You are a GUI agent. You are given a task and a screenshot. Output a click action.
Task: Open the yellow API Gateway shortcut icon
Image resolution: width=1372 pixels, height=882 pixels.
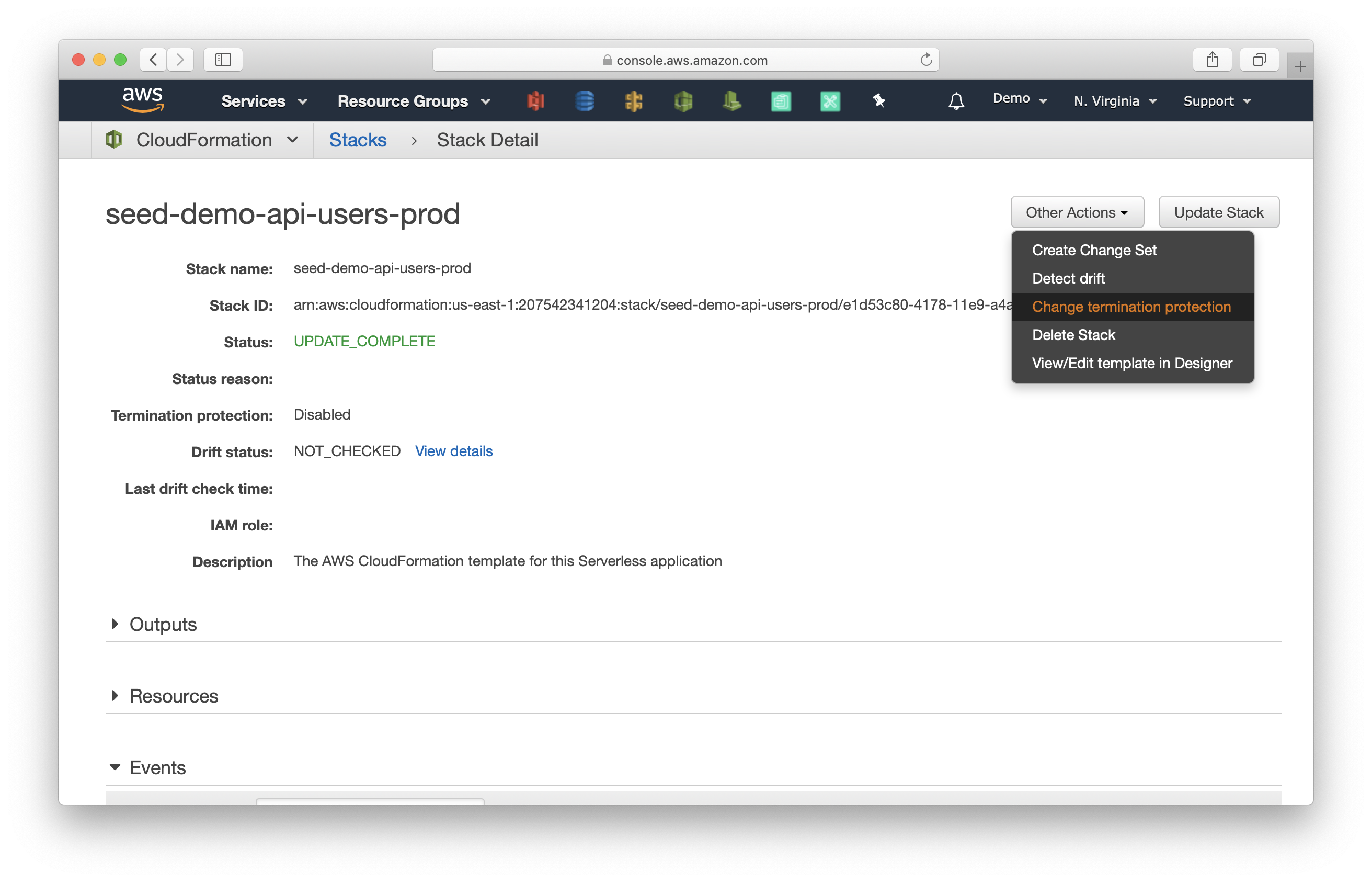point(634,101)
